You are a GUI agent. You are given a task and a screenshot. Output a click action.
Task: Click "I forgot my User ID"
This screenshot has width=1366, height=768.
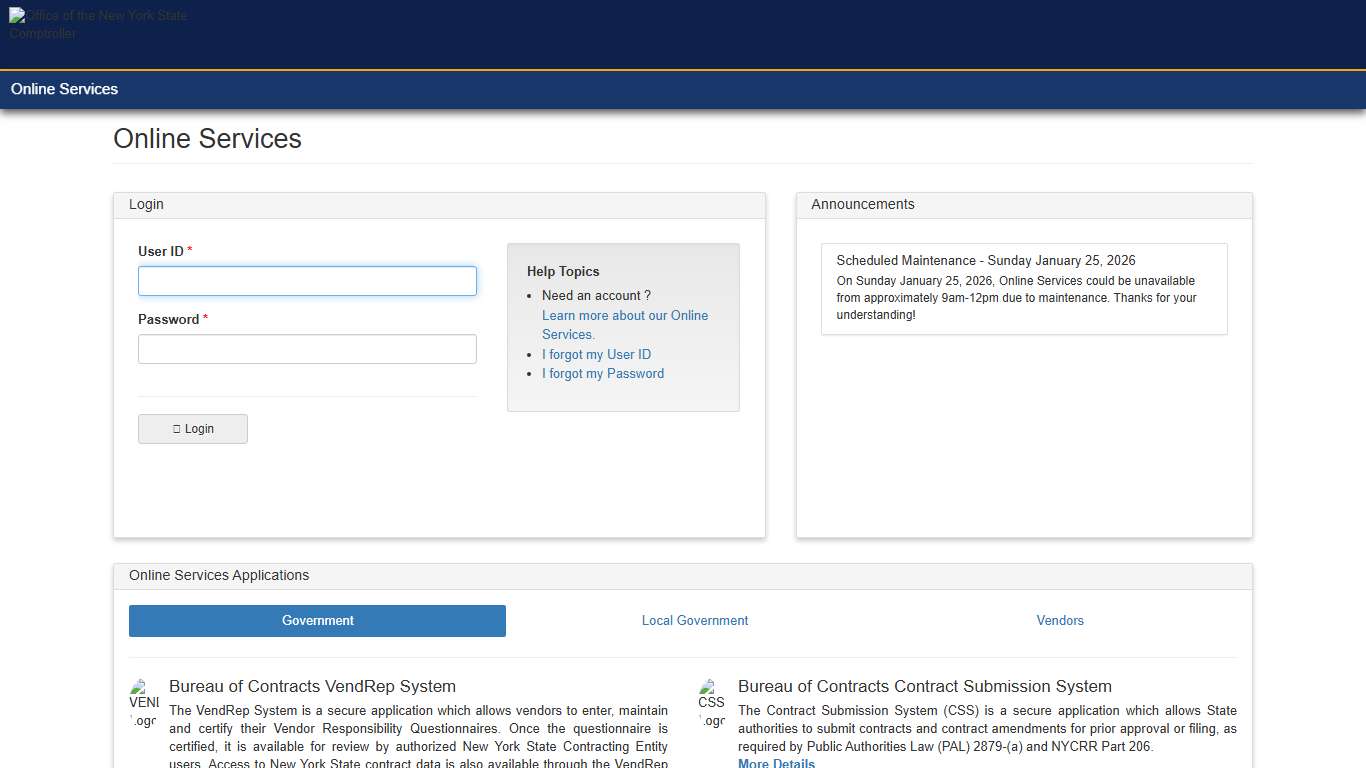[x=596, y=354]
